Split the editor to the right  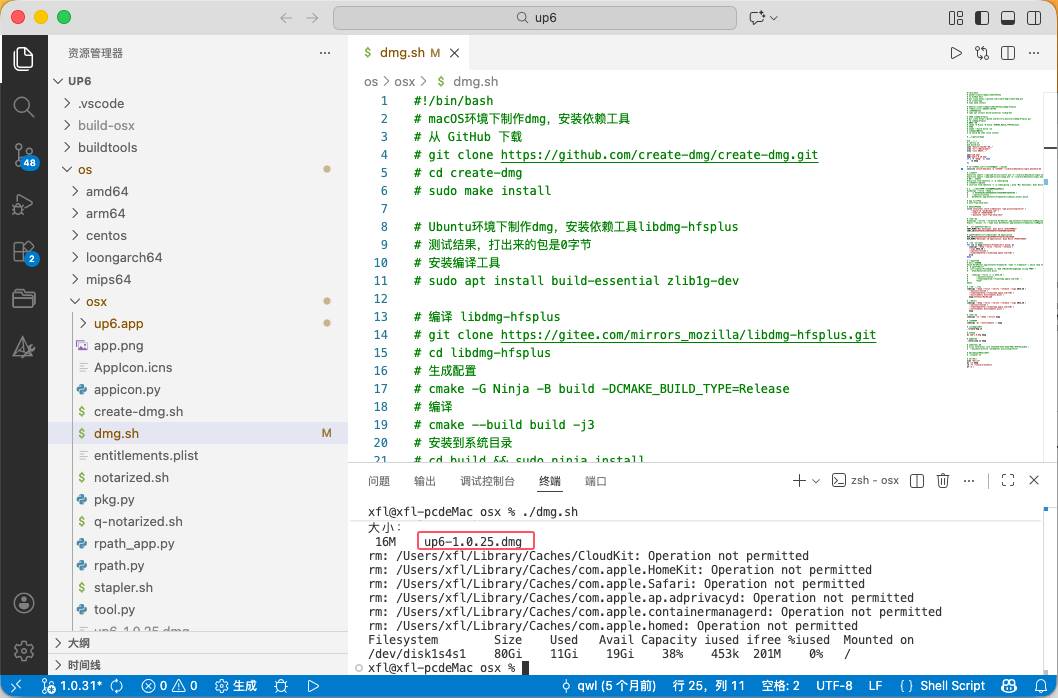pyautogui.click(x=1009, y=53)
